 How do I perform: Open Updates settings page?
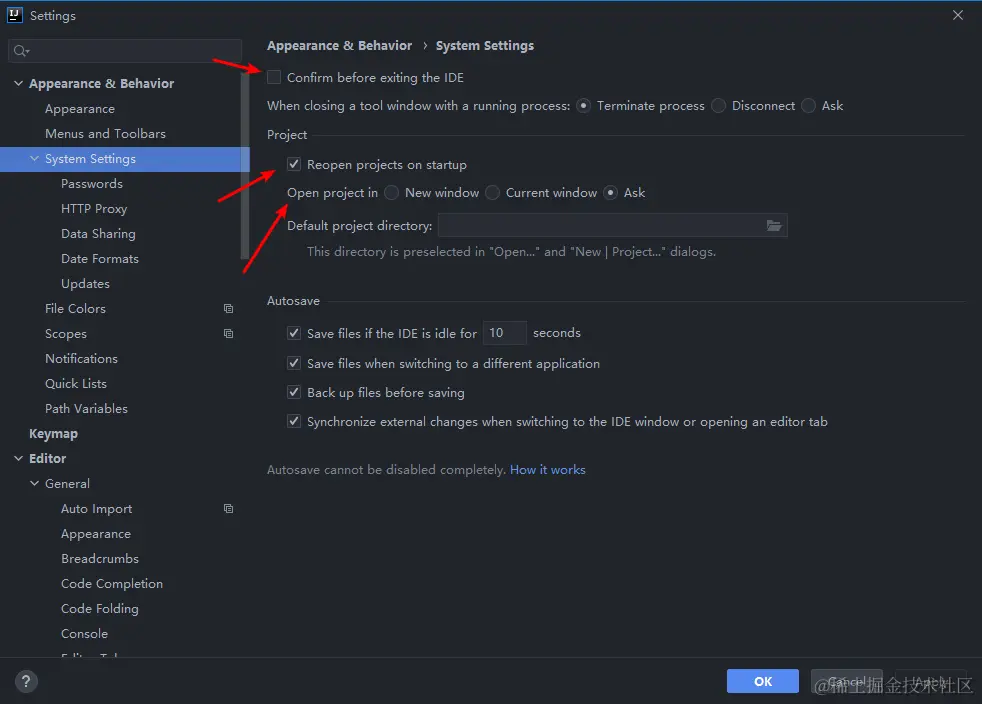[x=85, y=284]
